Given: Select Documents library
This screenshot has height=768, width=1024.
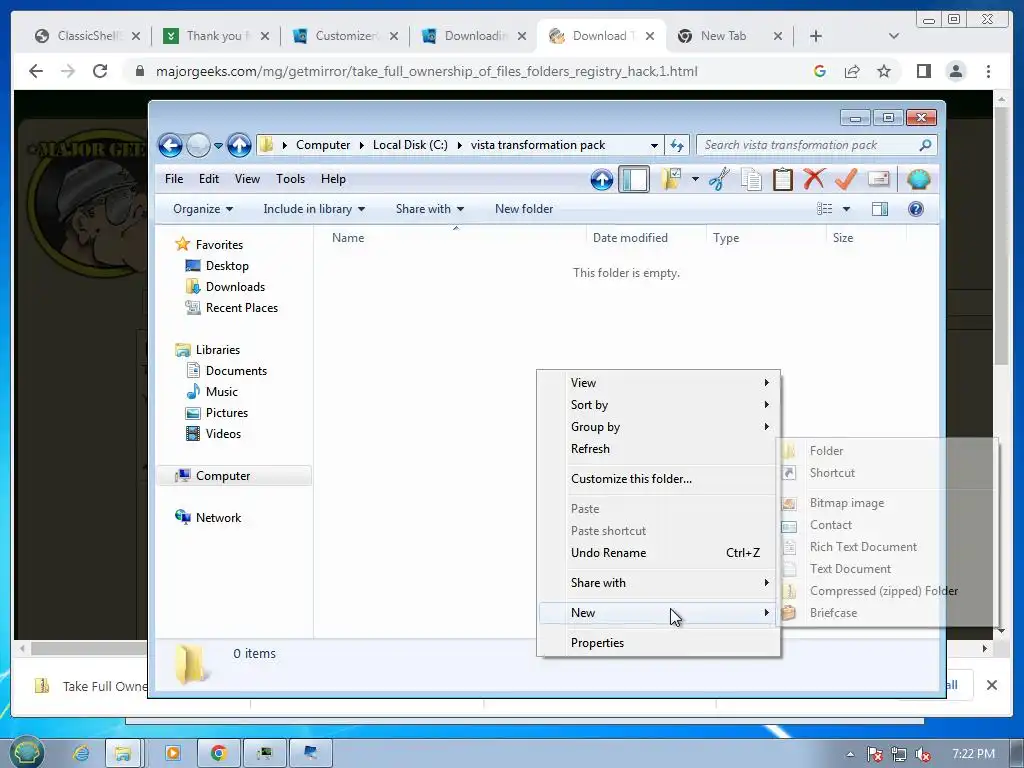Looking at the screenshot, I should [x=236, y=371].
